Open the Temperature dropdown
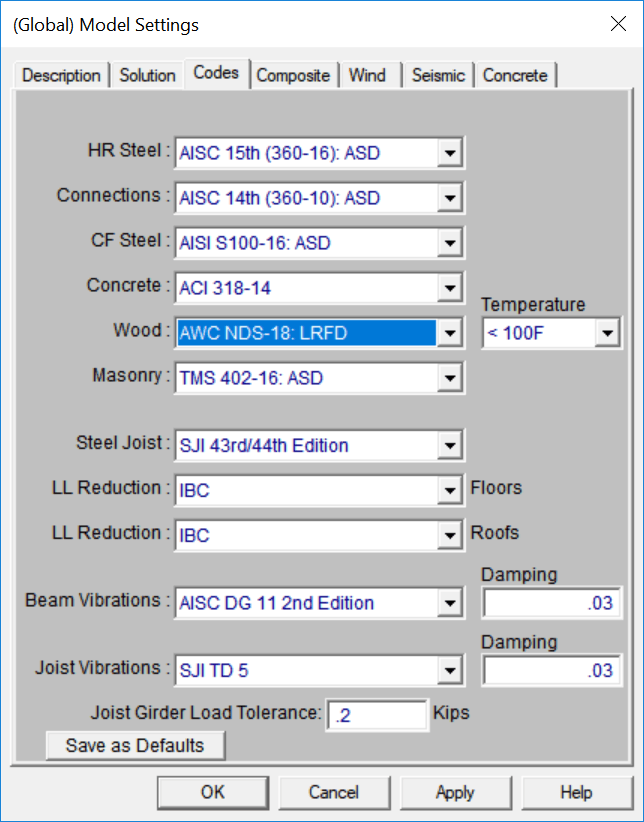Viewport: 644px width, 822px height. tap(607, 333)
